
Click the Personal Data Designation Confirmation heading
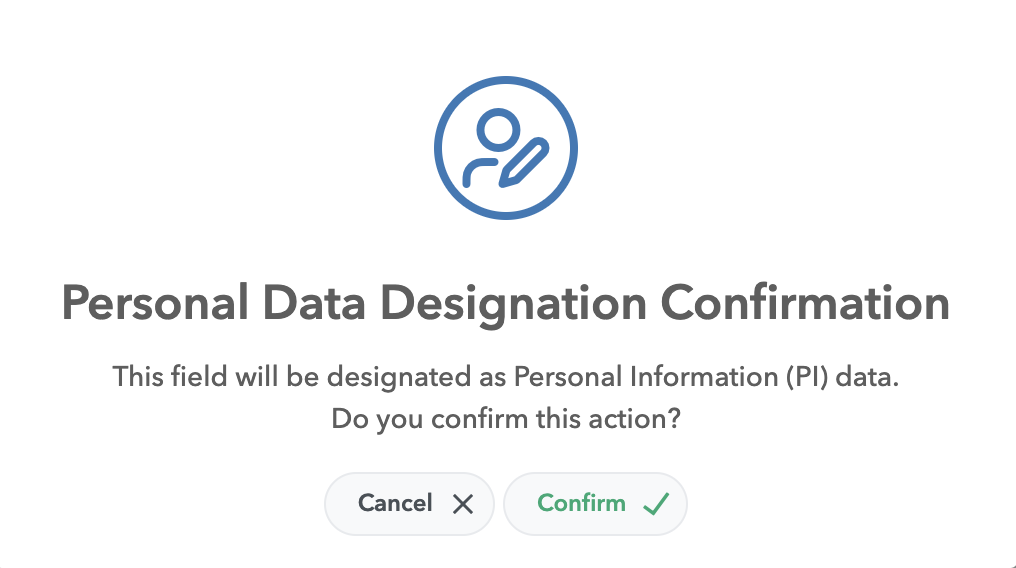pos(505,304)
